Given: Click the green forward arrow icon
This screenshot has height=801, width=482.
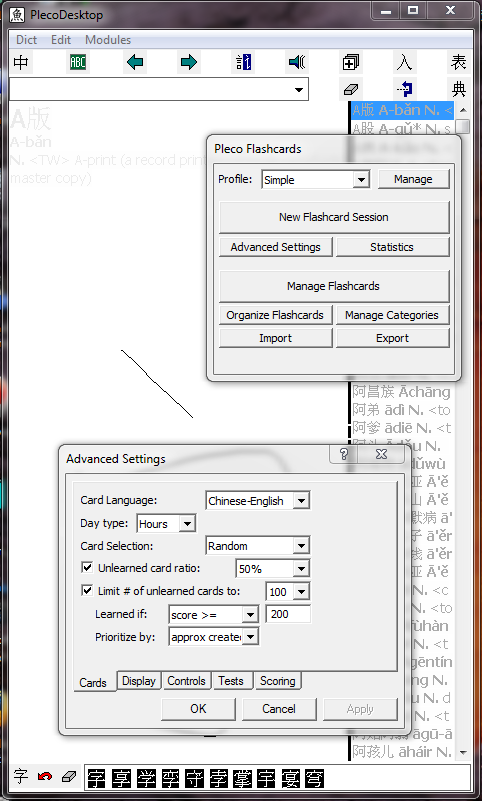Looking at the screenshot, I should (189, 63).
